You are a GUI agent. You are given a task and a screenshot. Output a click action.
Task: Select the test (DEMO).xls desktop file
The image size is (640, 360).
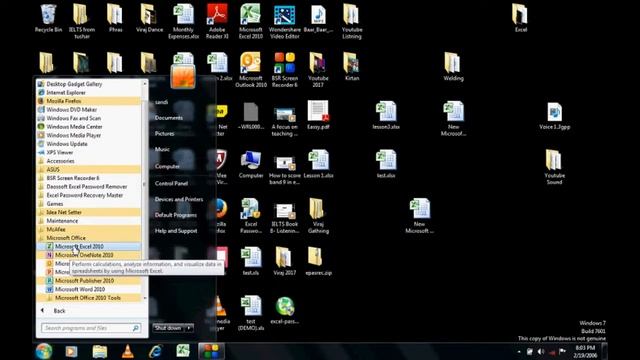coord(251,313)
